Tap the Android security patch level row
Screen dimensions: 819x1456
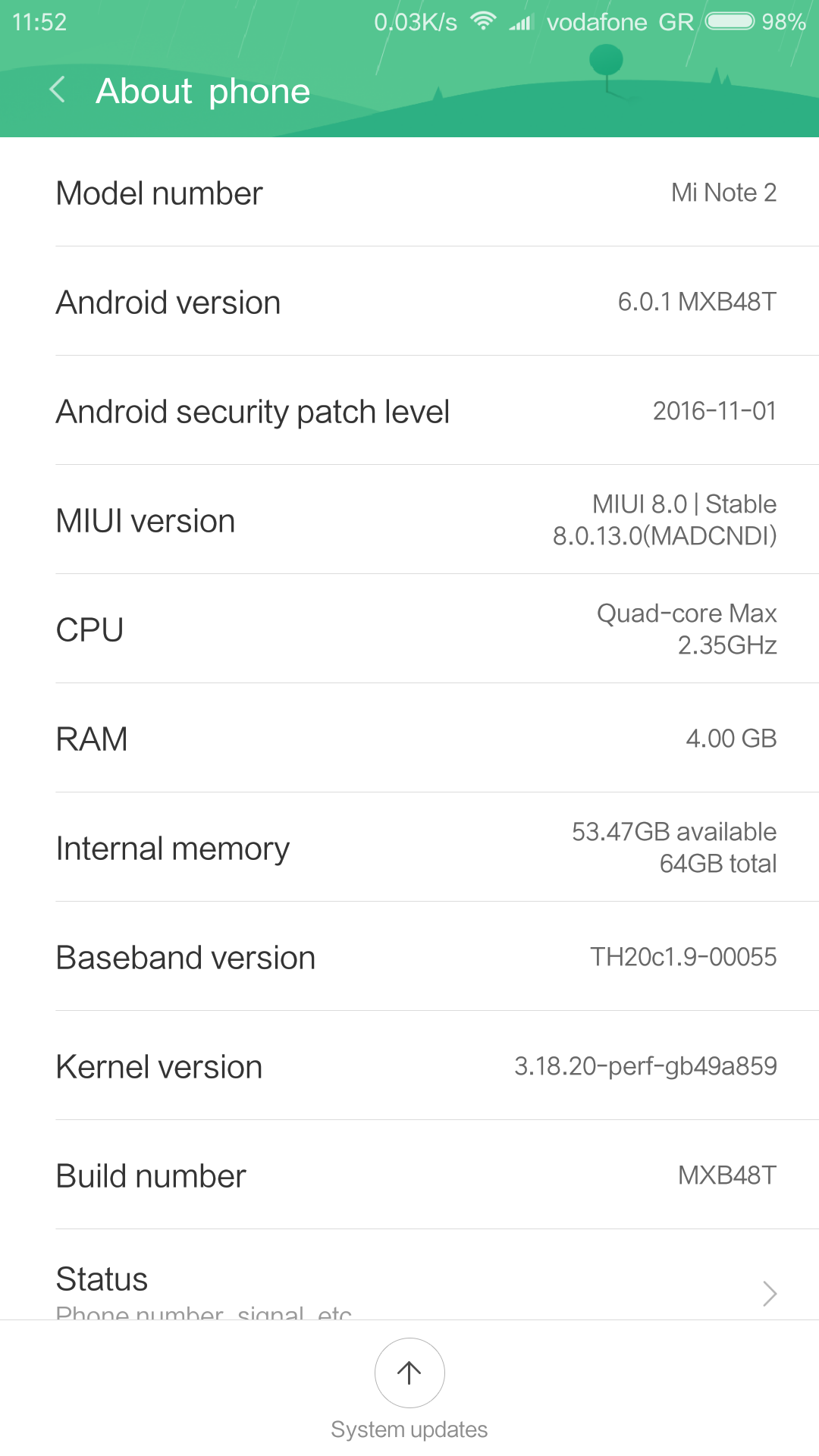point(409,411)
